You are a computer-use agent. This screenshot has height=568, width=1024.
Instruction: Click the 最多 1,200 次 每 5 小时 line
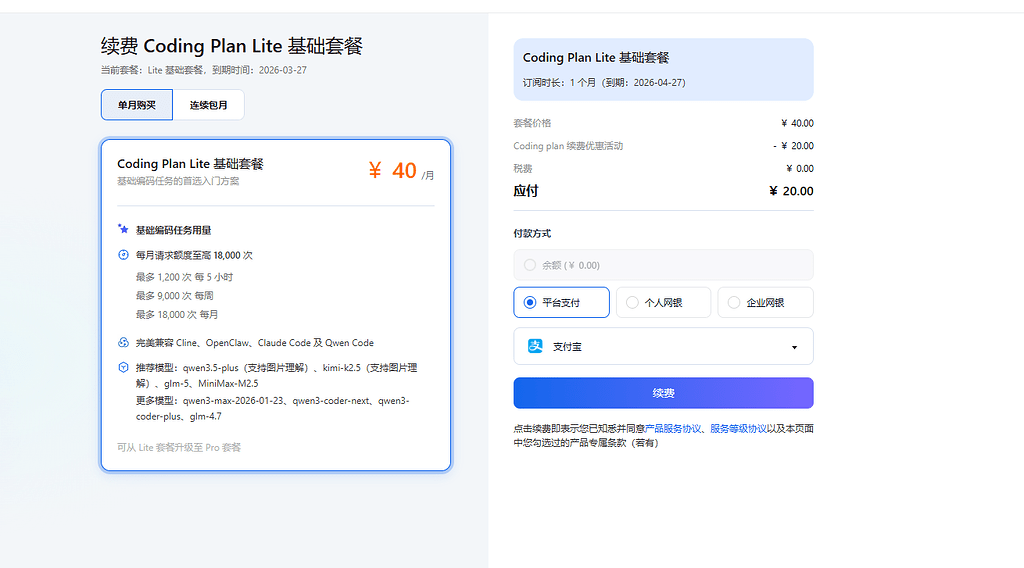point(184,277)
